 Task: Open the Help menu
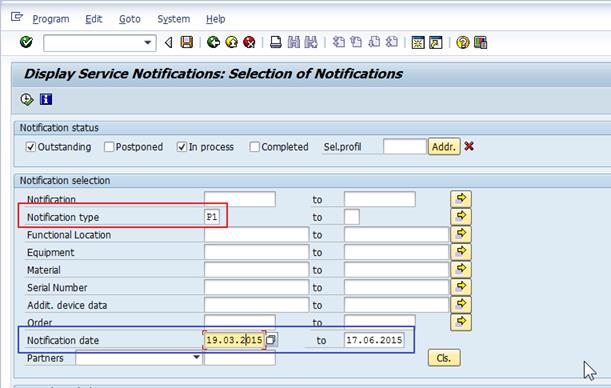[215, 19]
